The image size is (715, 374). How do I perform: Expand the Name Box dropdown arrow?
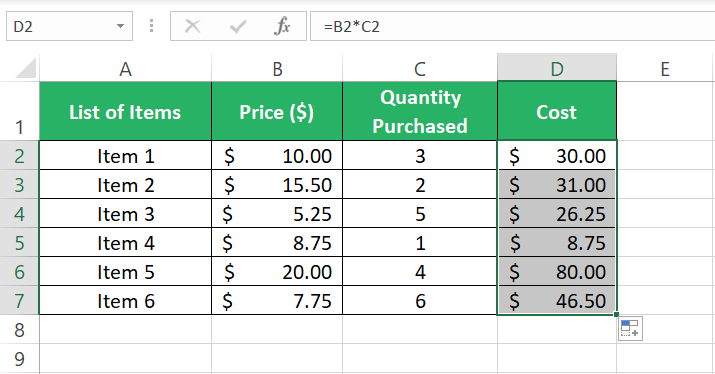point(120,26)
